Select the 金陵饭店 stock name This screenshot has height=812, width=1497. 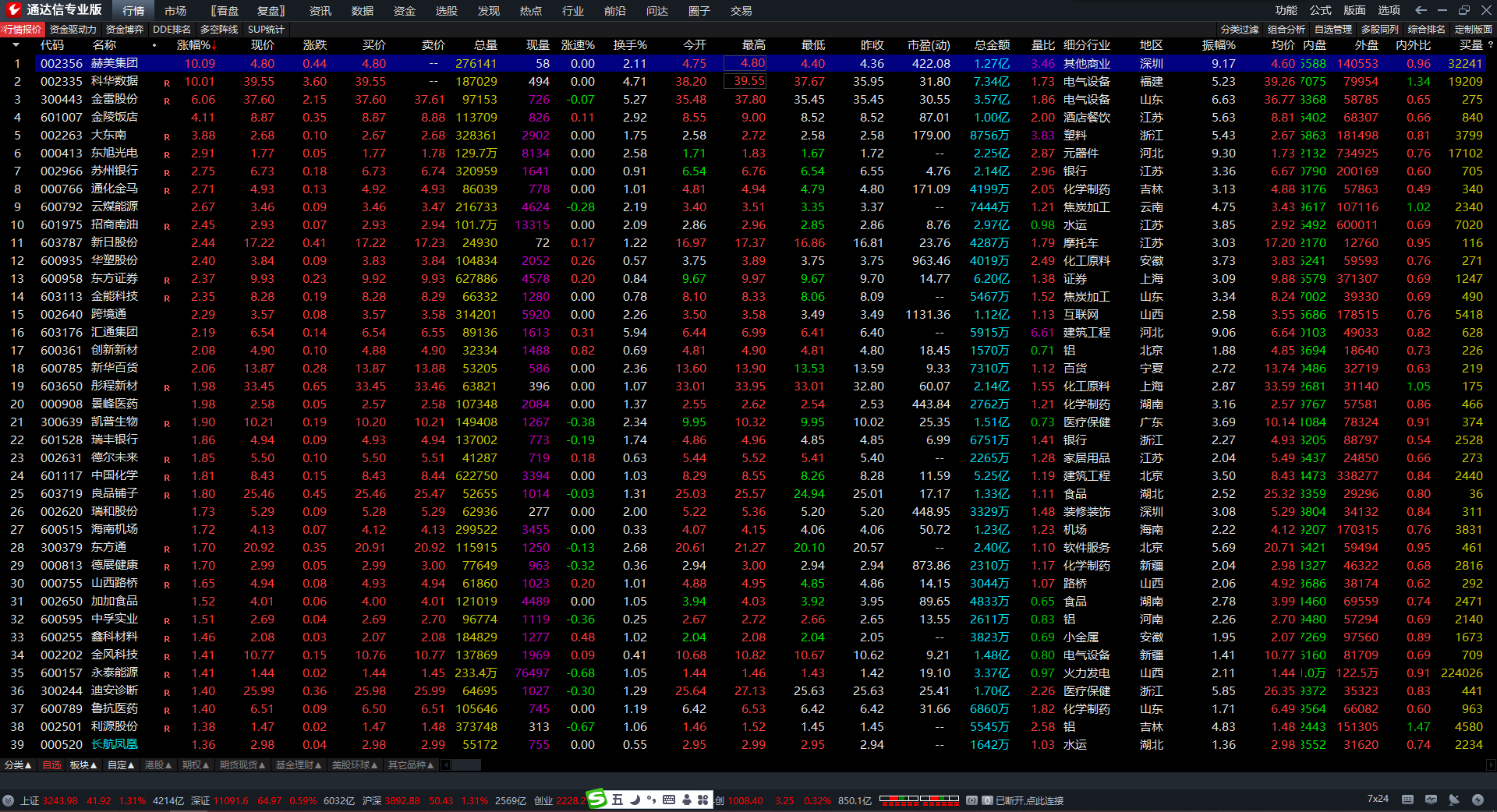[115, 117]
